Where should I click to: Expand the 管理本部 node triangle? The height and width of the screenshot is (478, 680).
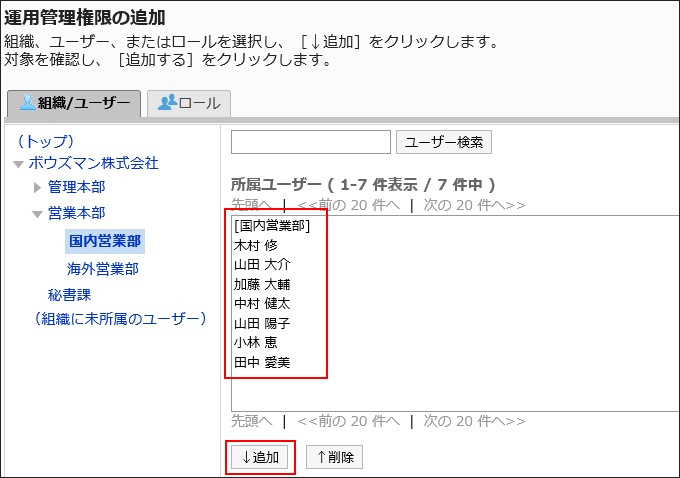(x=38, y=187)
